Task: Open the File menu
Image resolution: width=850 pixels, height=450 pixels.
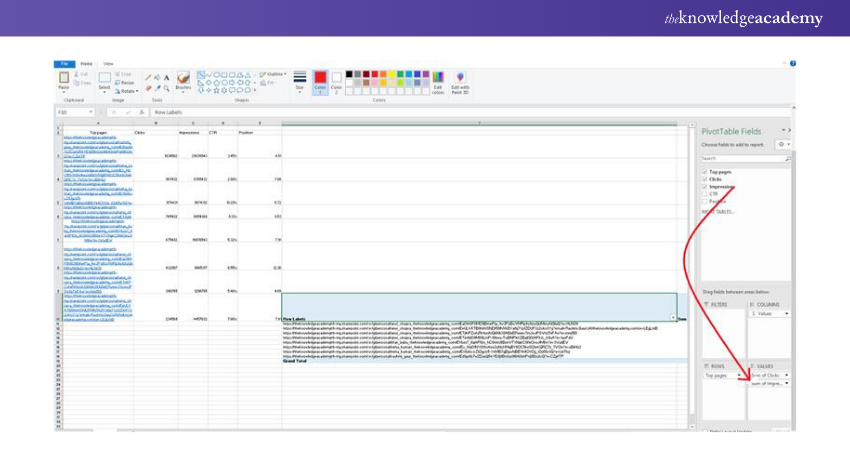Action: [x=62, y=63]
